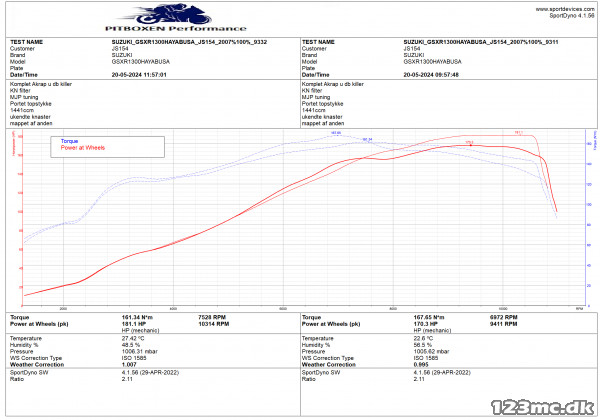Click the 10314 RPM value
This screenshot has width=600, height=420.
[214, 324]
